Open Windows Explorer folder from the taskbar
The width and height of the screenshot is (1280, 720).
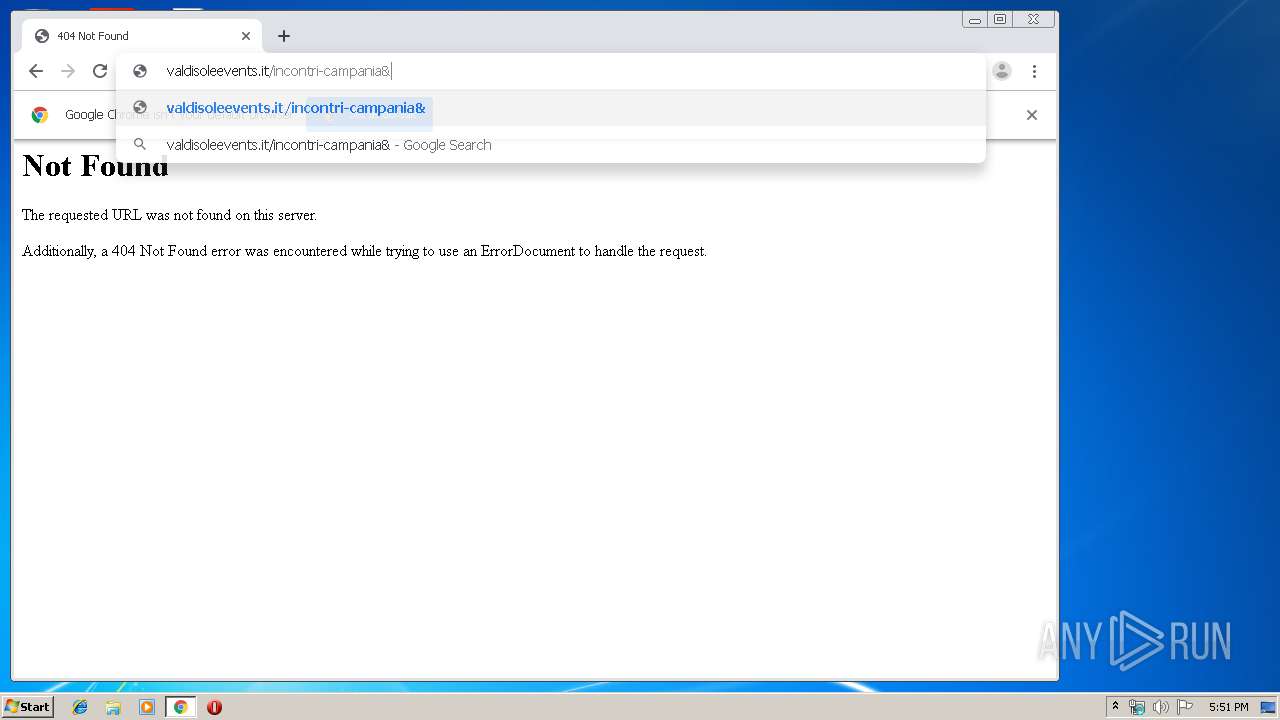pos(113,707)
